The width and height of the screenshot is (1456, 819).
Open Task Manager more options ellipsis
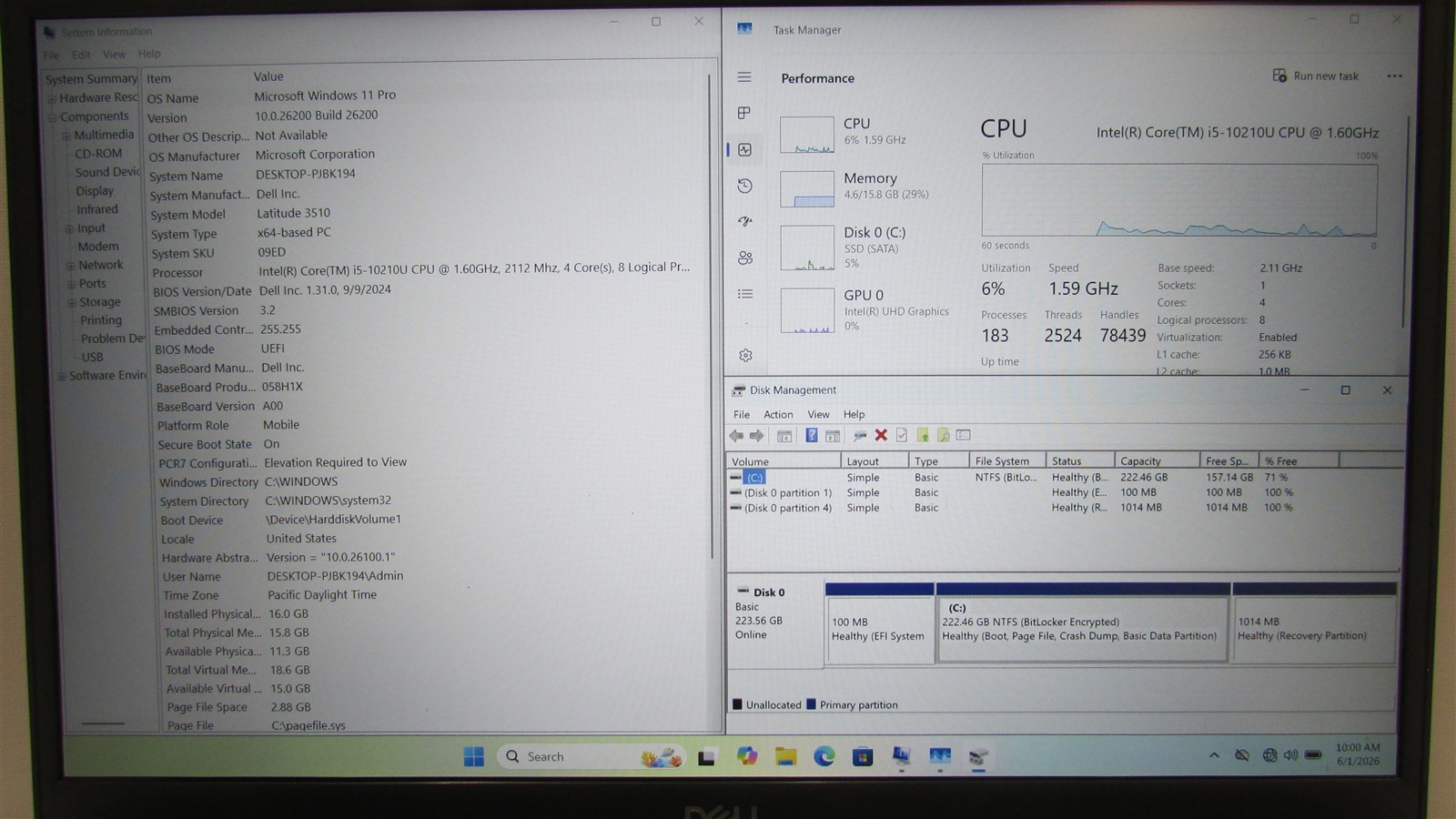pyautogui.click(x=1394, y=76)
